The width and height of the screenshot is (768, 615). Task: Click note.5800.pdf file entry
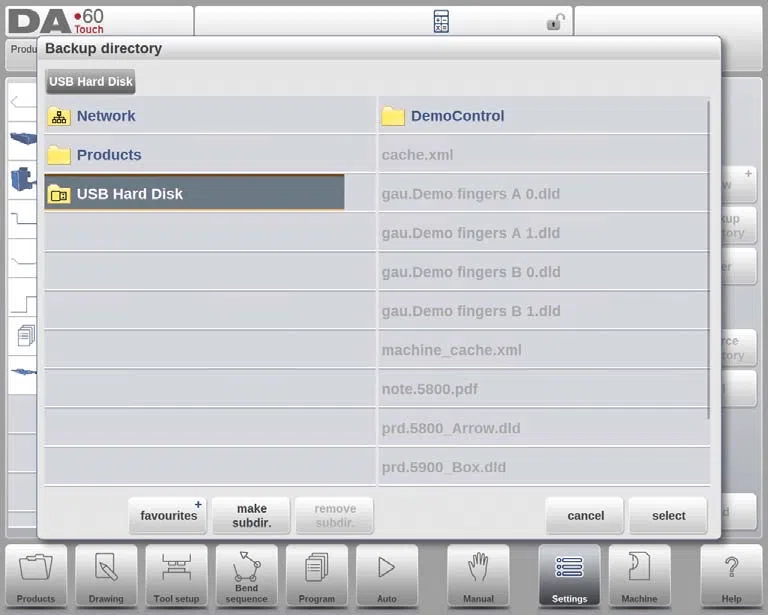coord(544,389)
